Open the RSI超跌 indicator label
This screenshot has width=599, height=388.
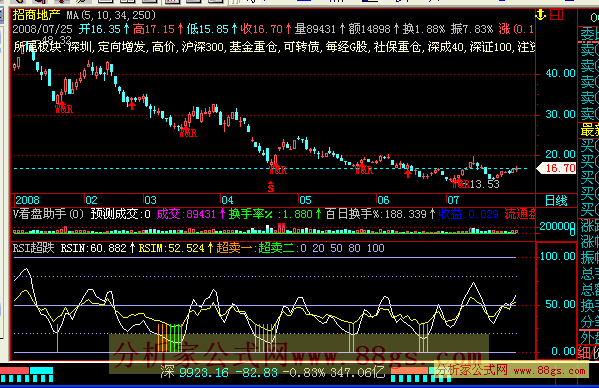34,248
